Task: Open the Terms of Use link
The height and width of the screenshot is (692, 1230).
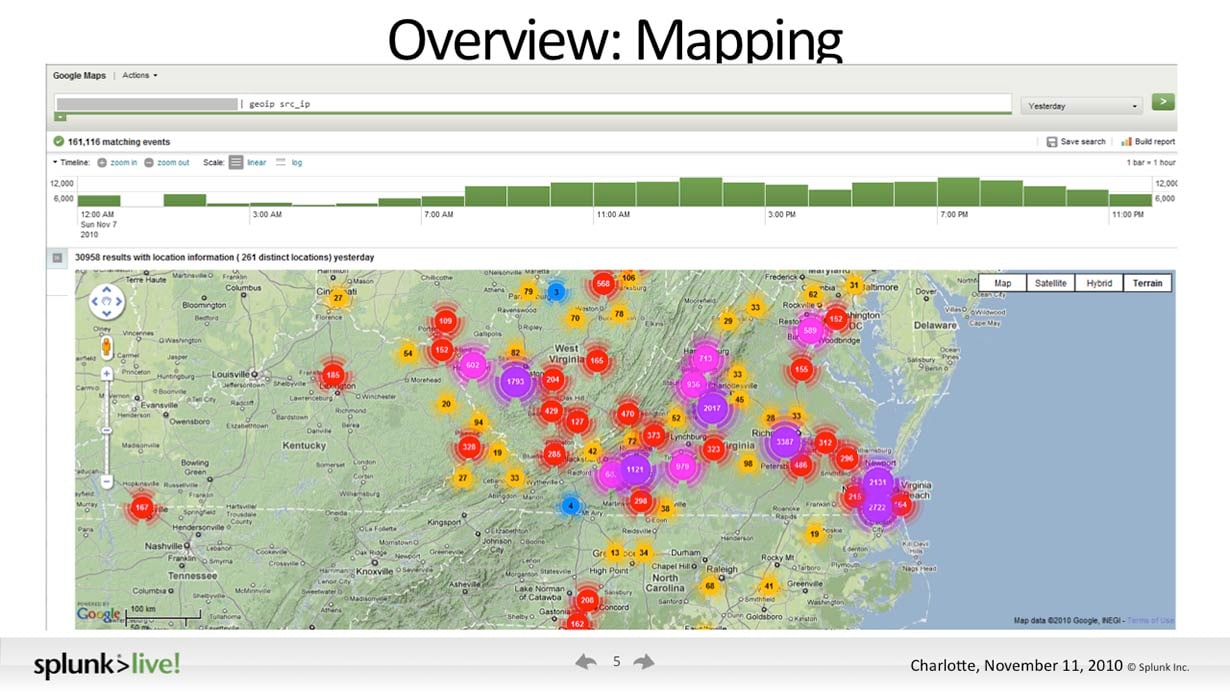Action: [x=1151, y=621]
